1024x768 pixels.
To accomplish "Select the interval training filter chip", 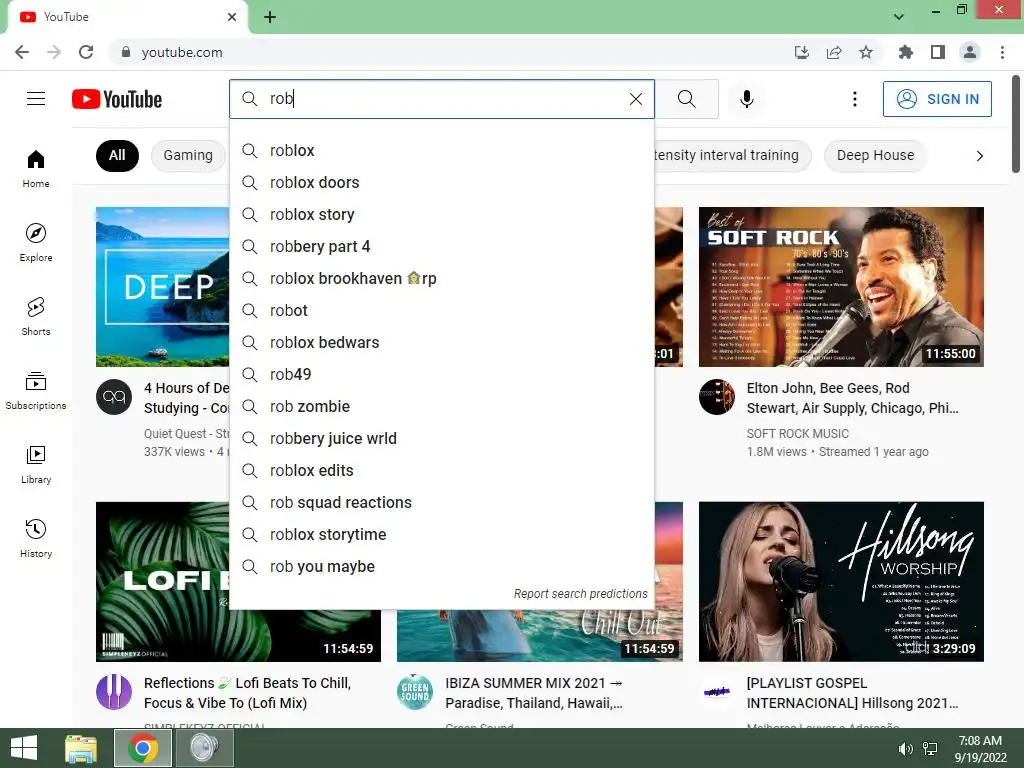I will [732, 155].
